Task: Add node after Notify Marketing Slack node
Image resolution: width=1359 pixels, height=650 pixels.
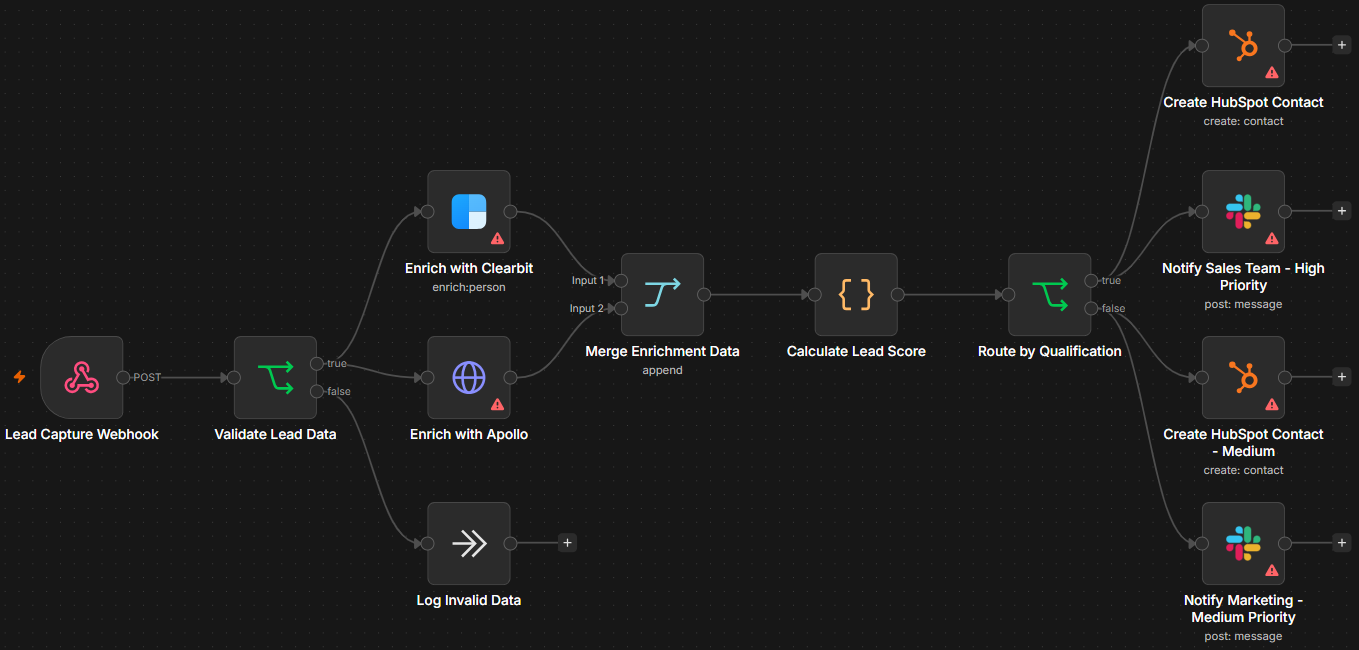Action: pyautogui.click(x=1342, y=543)
